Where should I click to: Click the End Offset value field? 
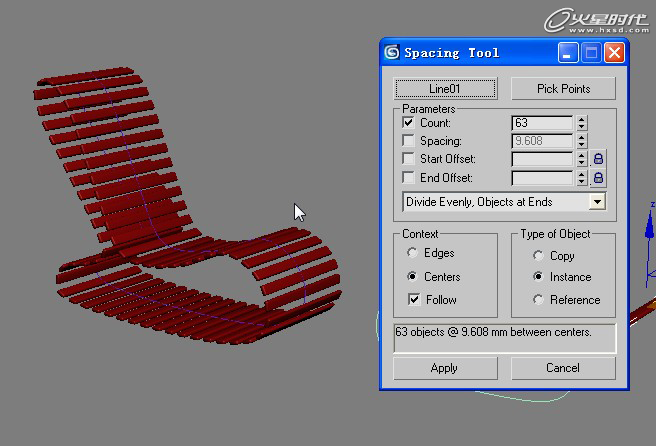[x=542, y=178]
